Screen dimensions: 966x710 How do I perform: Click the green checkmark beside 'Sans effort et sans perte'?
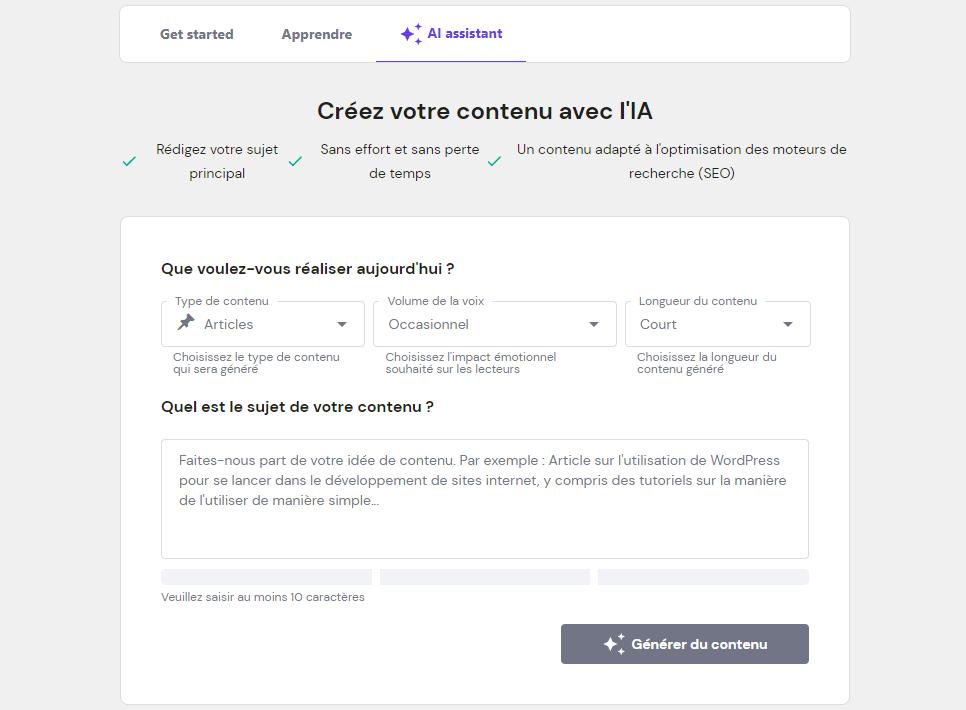coord(295,160)
